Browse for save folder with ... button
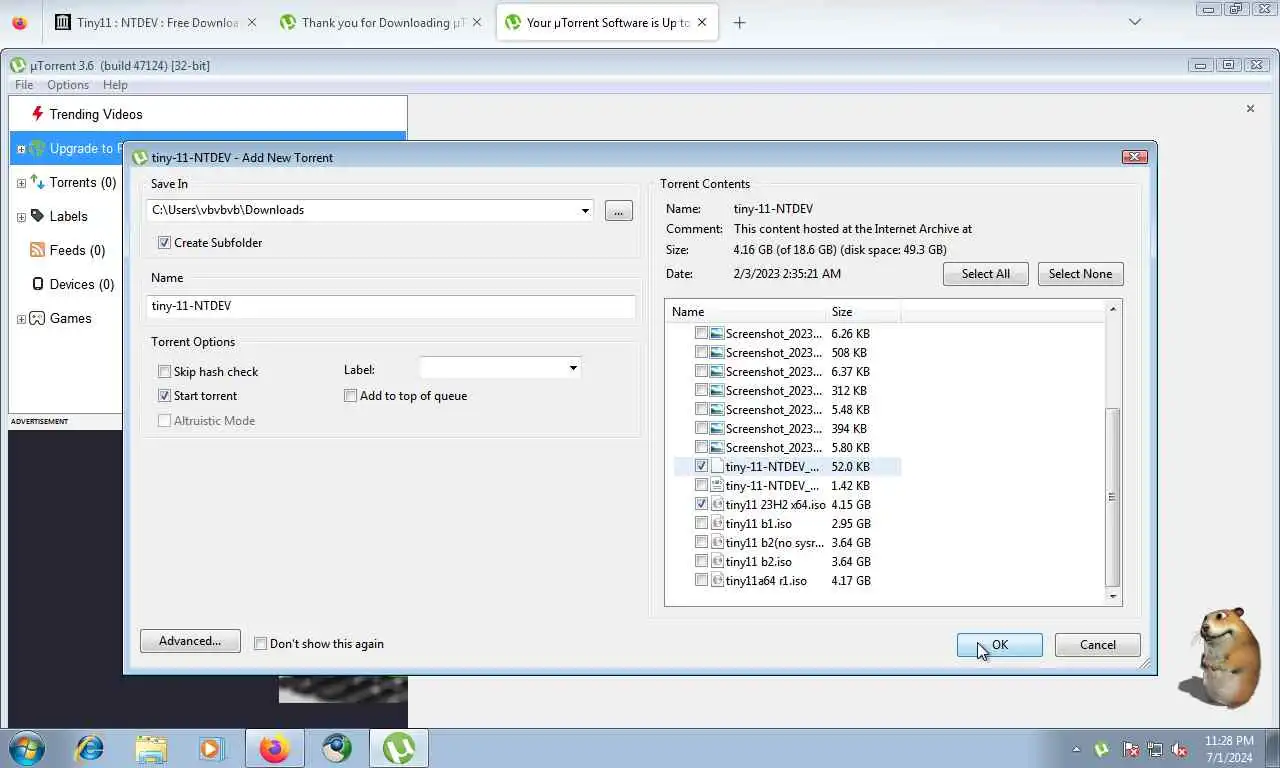This screenshot has width=1280, height=768. coord(619,211)
